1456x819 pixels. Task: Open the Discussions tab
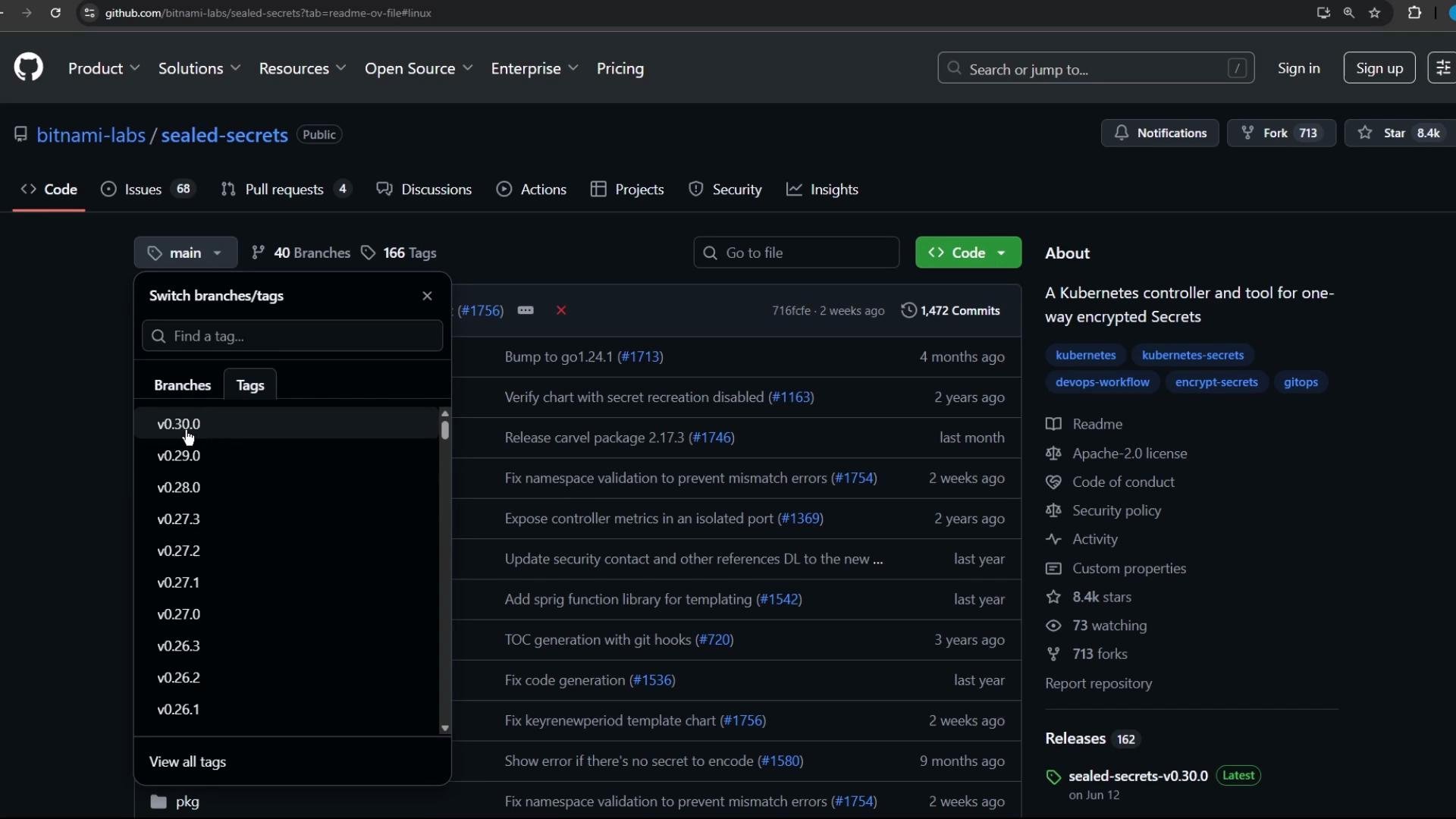pos(425,190)
